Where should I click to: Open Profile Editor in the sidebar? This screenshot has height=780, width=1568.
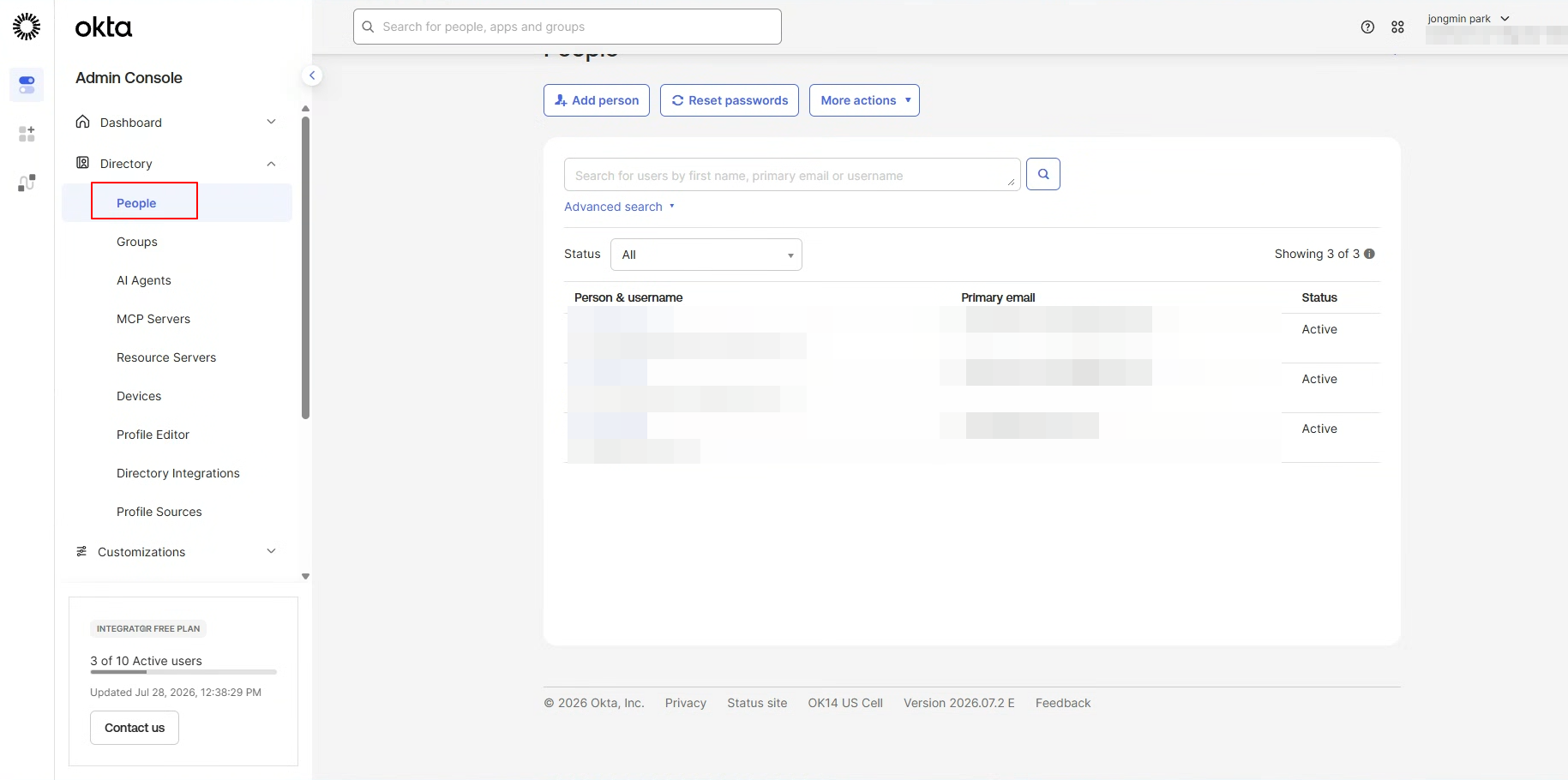(153, 435)
